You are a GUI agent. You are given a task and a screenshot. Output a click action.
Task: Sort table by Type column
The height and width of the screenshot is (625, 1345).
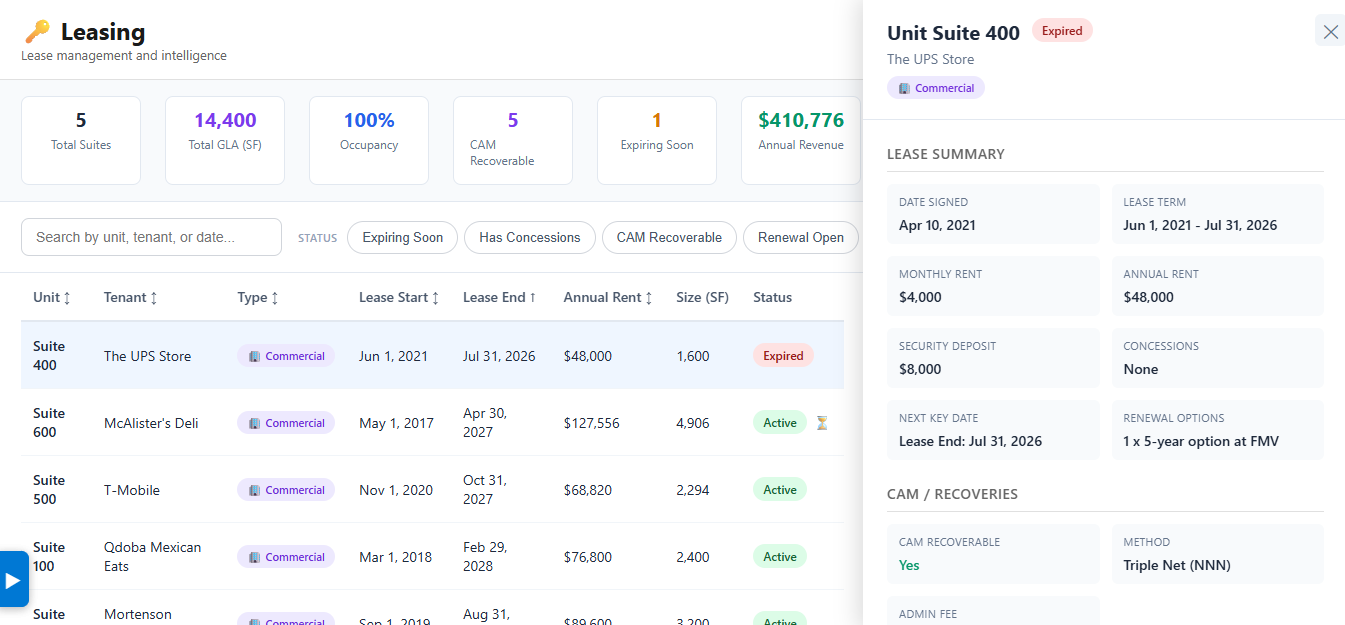tap(258, 297)
